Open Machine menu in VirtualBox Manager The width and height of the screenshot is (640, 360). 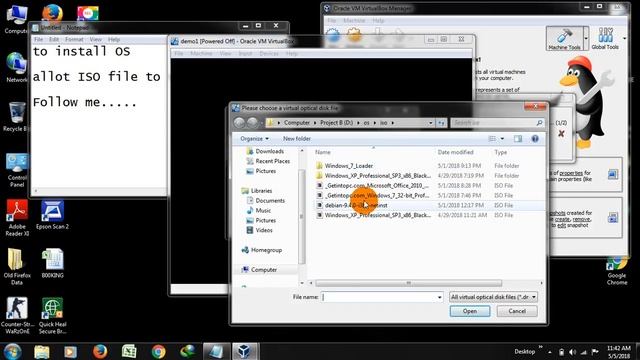tap(354, 20)
